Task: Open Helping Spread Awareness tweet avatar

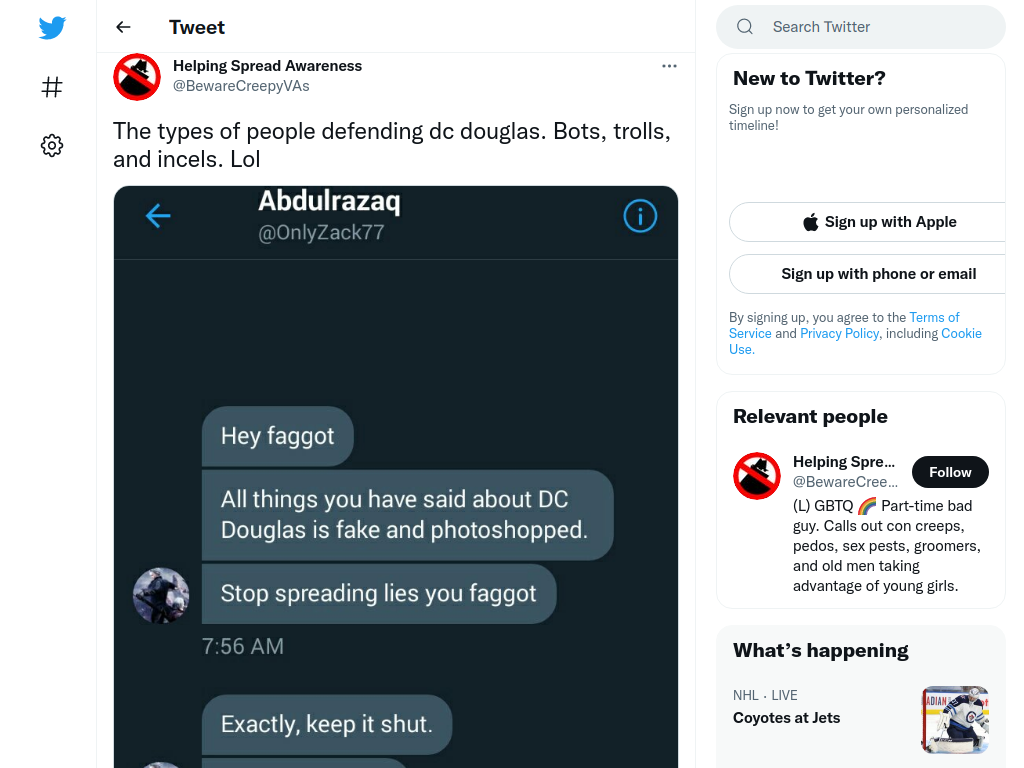Action: pyautogui.click(x=137, y=77)
